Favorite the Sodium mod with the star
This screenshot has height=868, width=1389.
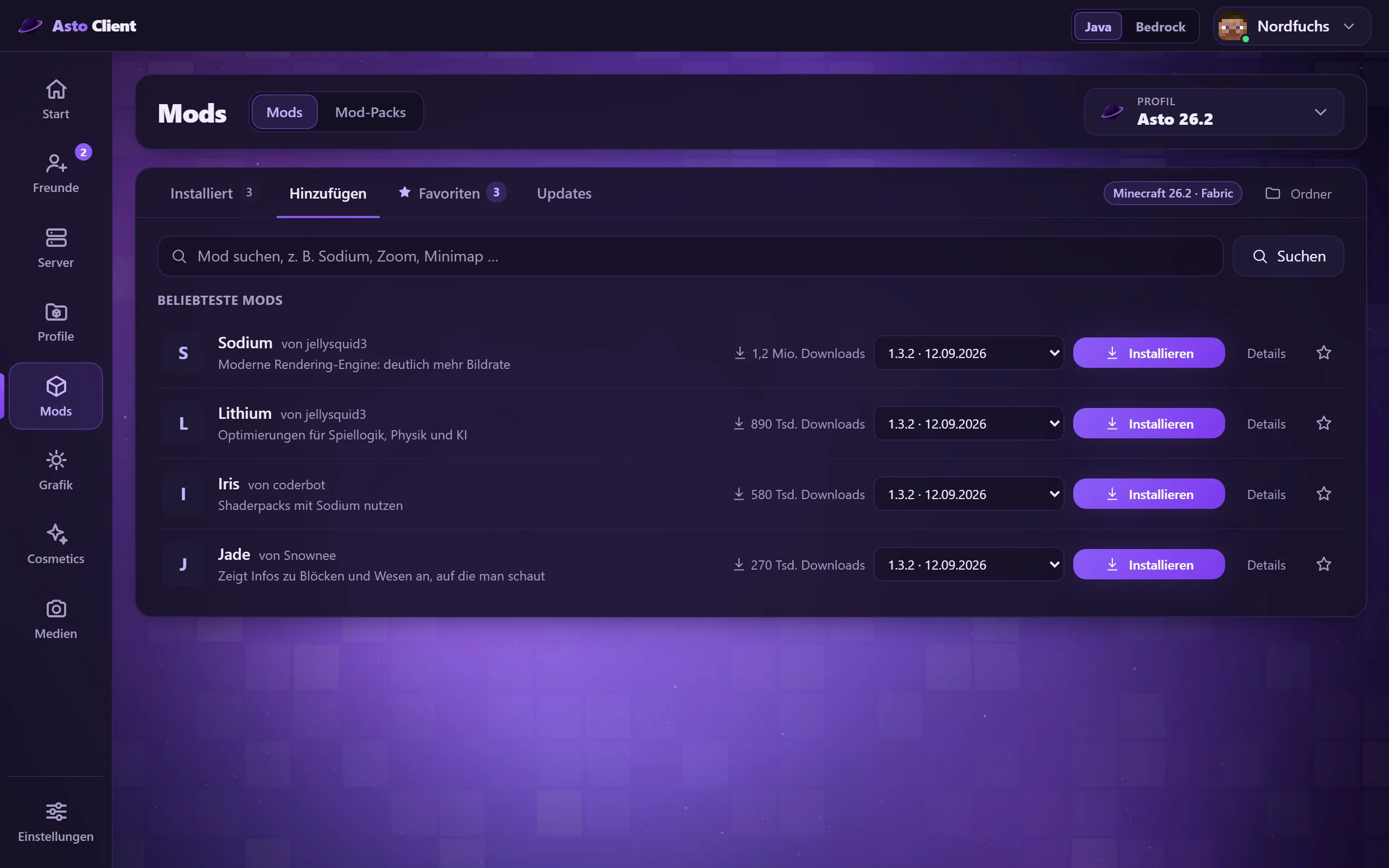tap(1323, 353)
